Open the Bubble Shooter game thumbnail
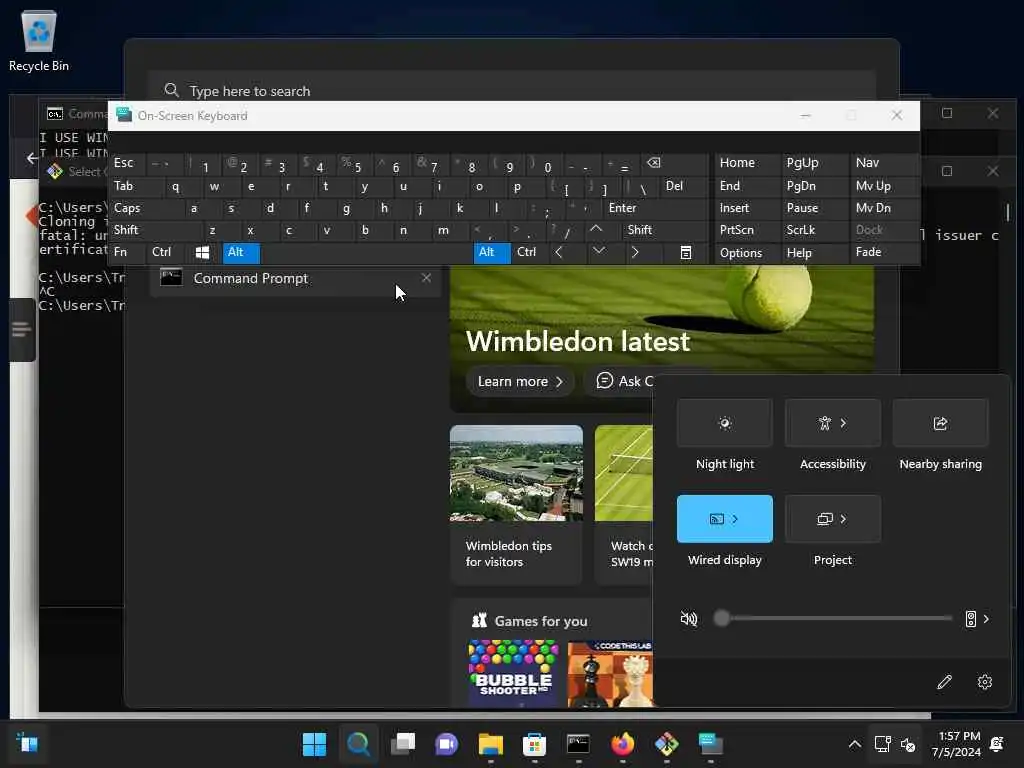The height and width of the screenshot is (768, 1024). click(513, 673)
